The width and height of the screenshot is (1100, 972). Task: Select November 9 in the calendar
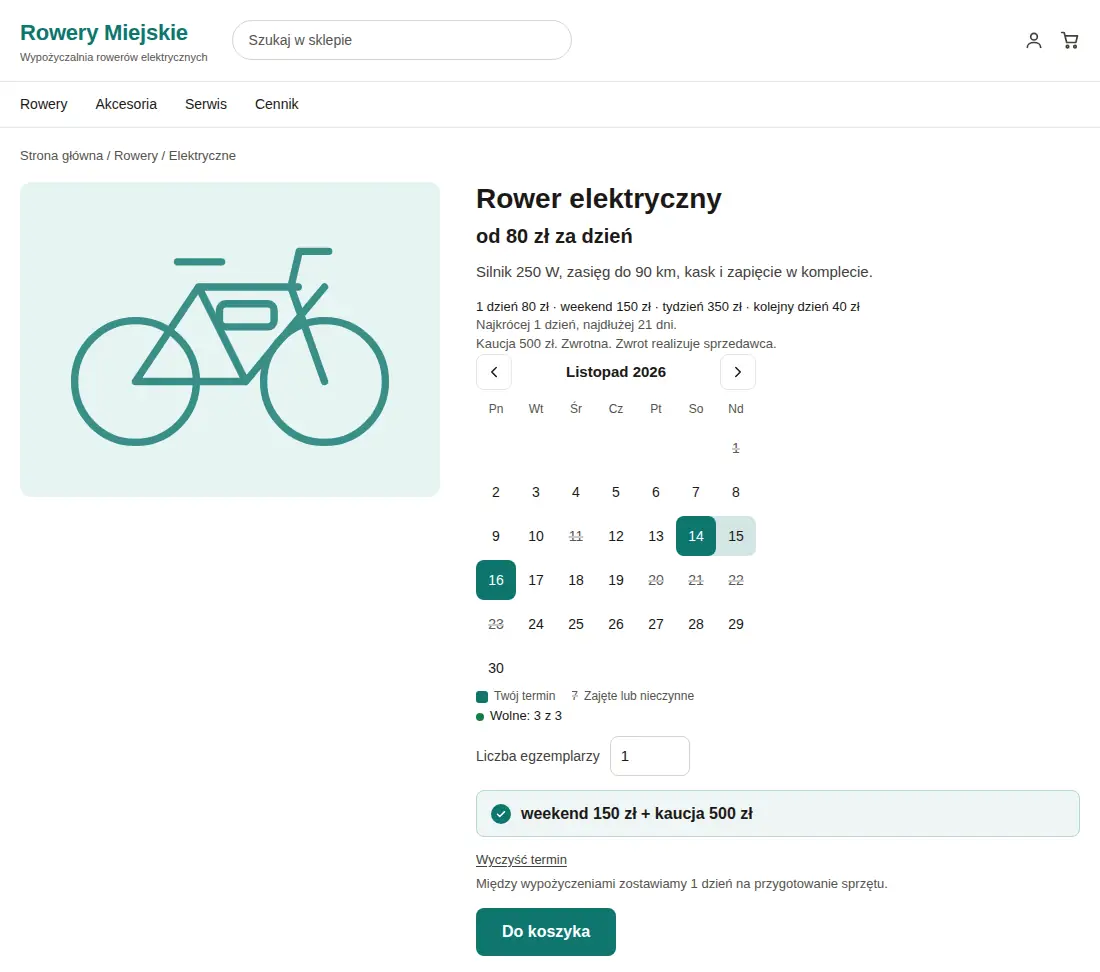click(495, 536)
